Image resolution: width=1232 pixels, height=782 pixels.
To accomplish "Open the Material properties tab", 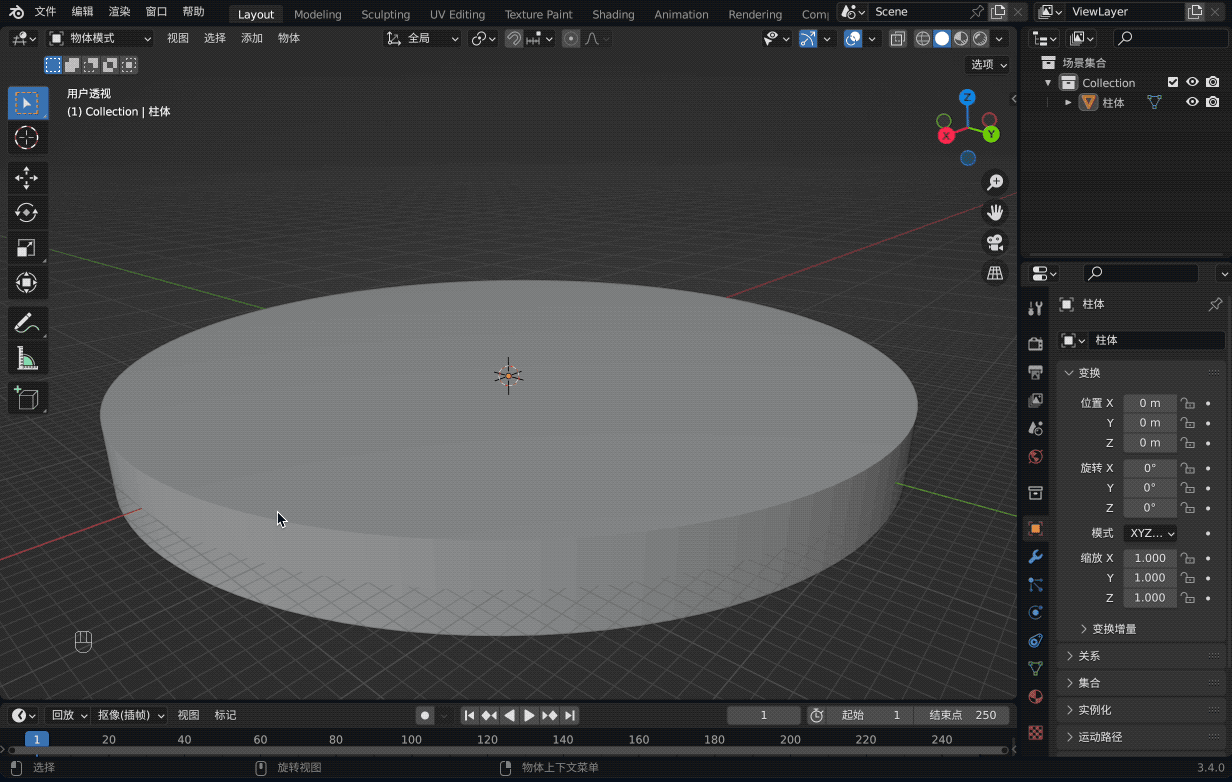I will coord(1036,696).
